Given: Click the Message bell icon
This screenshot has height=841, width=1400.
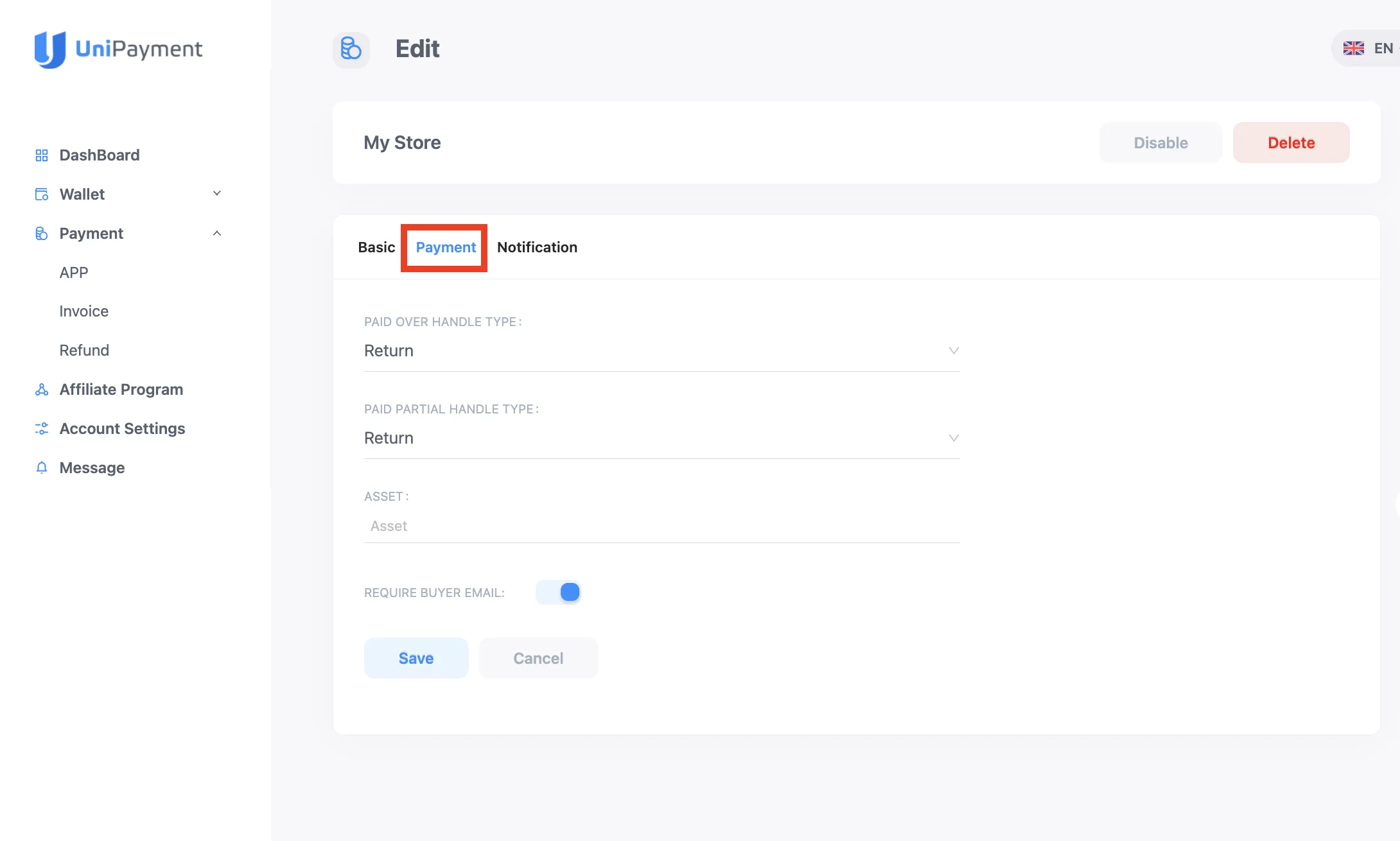Looking at the screenshot, I should tap(41, 467).
